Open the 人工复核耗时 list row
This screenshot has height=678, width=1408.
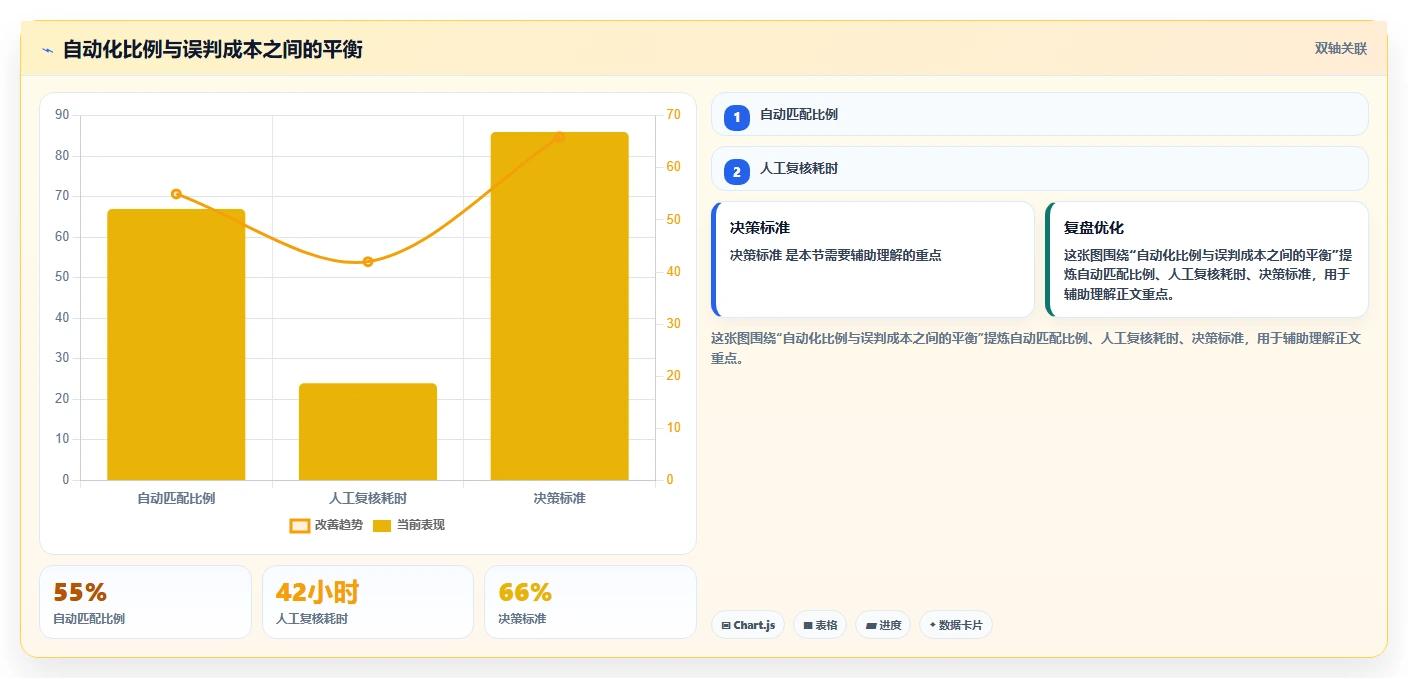1039,169
